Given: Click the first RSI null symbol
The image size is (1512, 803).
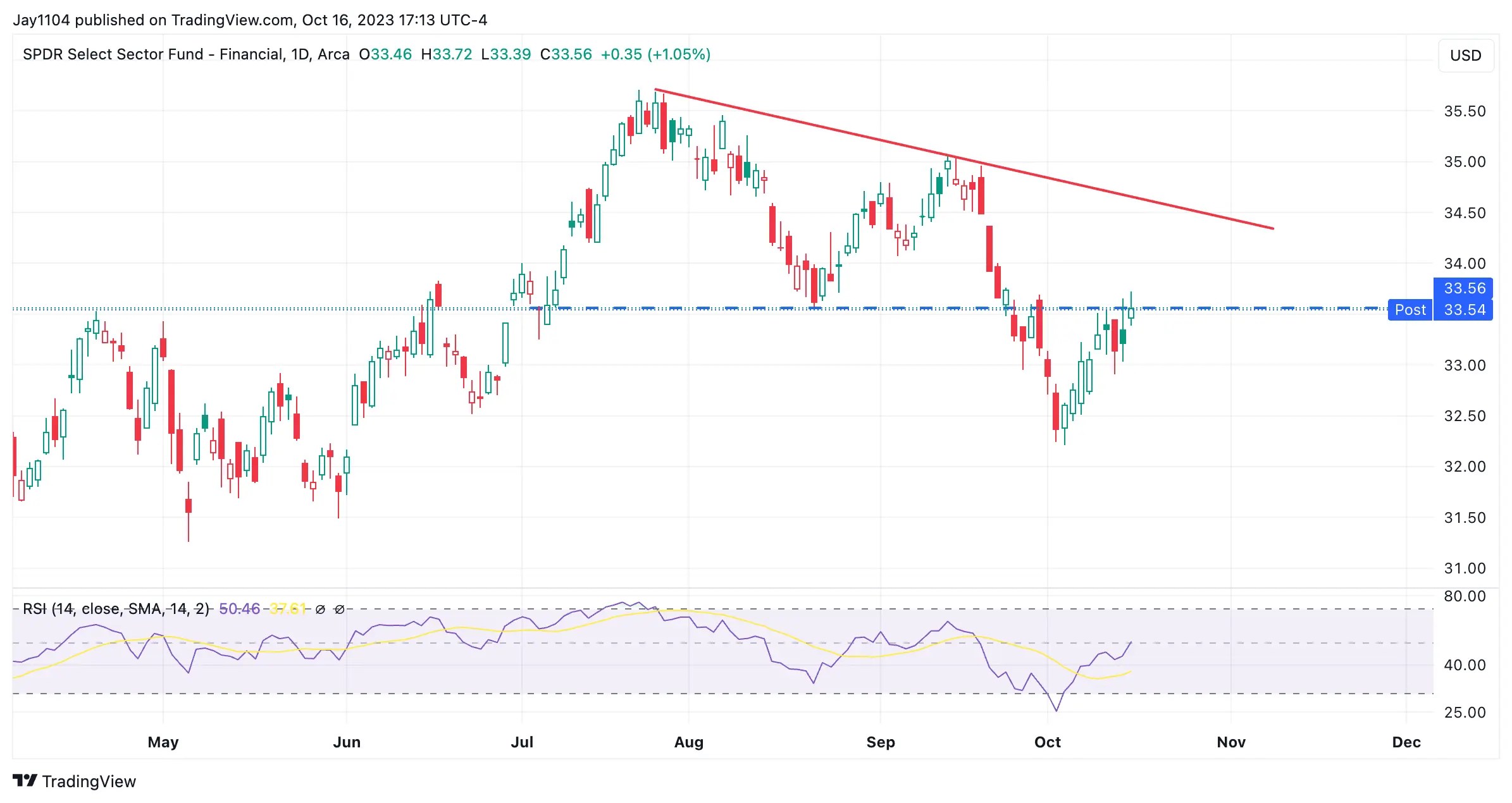Looking at the screenshot, I should click(x=320, y=610).
